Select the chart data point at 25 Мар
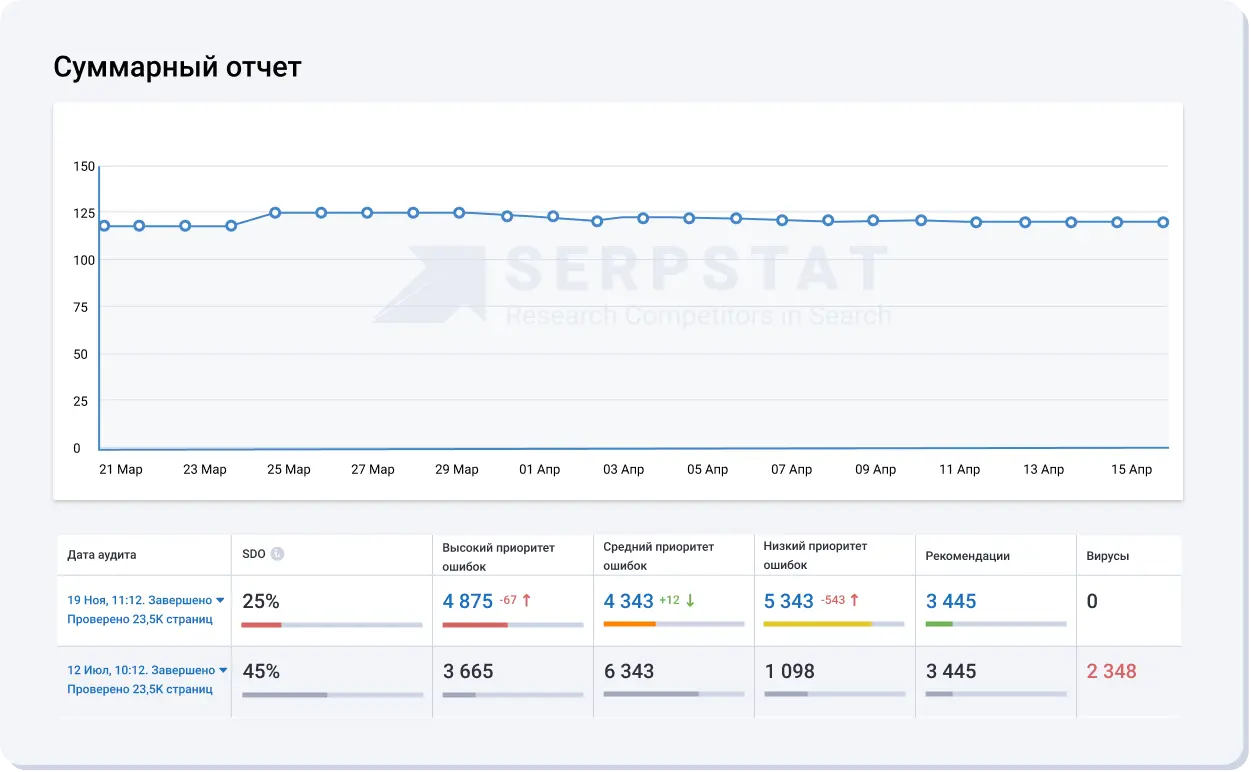Screen dimensions: 1251x772 click(x=275, y=213)
